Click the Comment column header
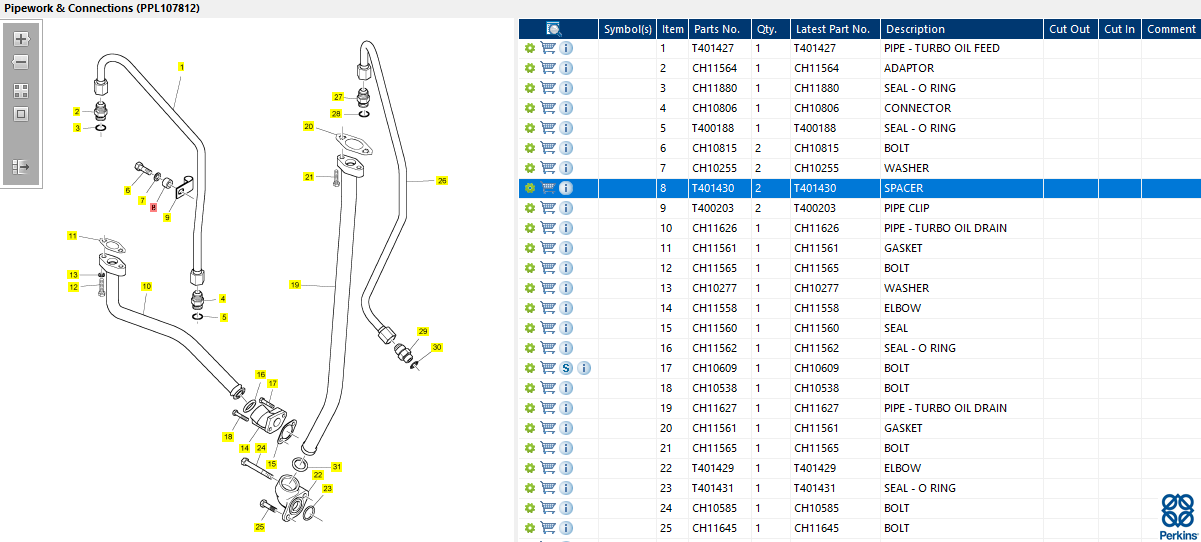 point(1171,29)
